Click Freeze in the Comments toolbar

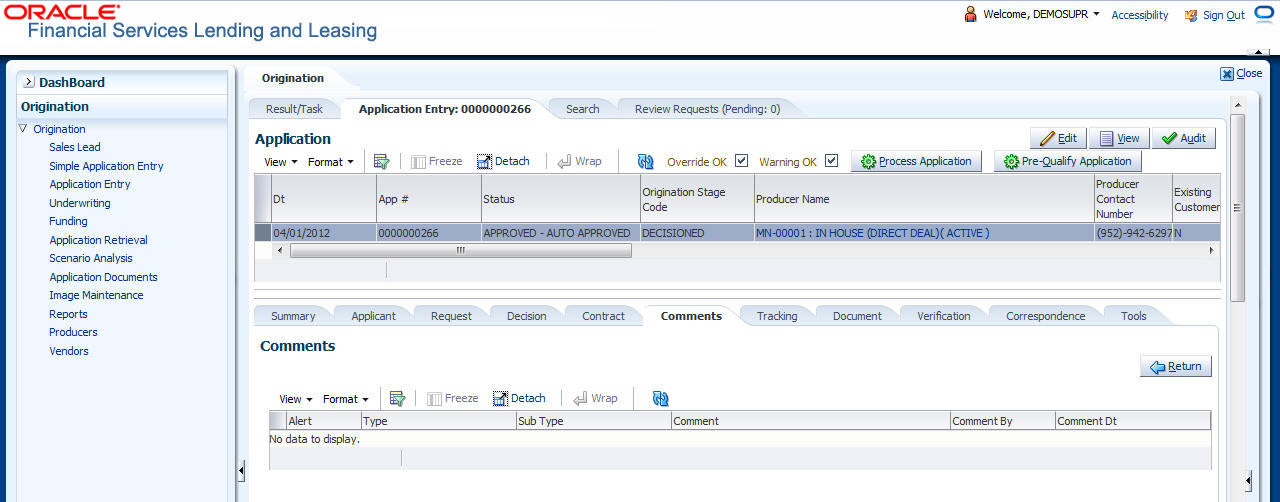pos(452,398)
